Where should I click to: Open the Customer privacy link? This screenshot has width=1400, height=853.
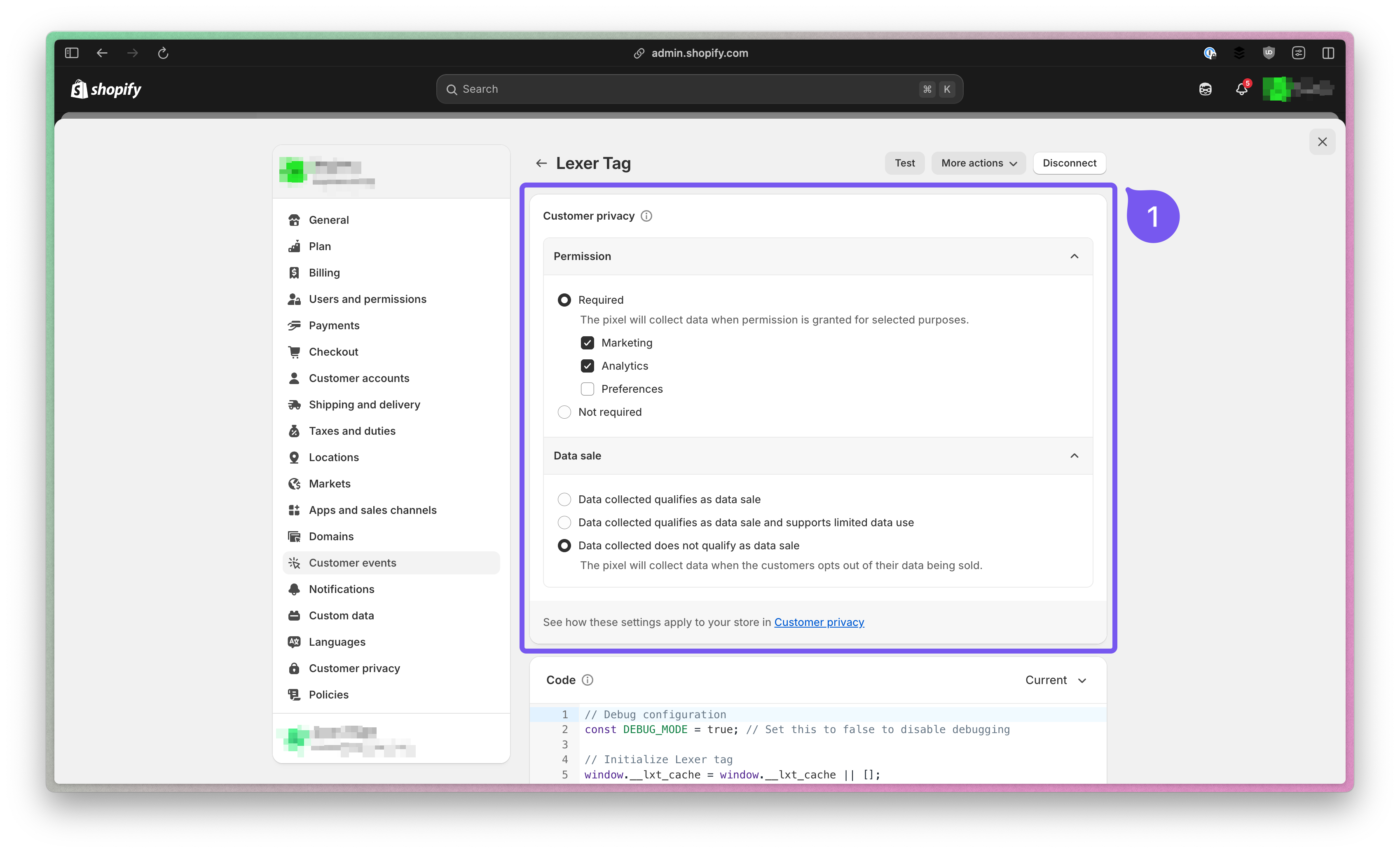(819, 622)
